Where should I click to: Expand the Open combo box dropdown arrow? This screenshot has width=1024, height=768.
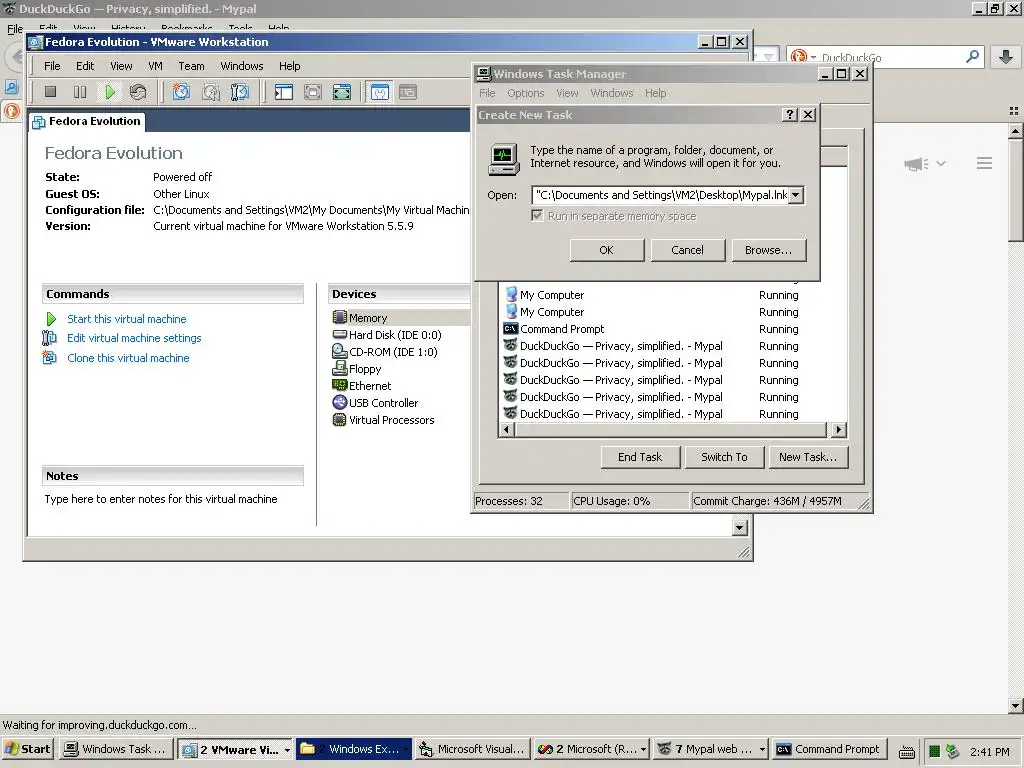795,195
